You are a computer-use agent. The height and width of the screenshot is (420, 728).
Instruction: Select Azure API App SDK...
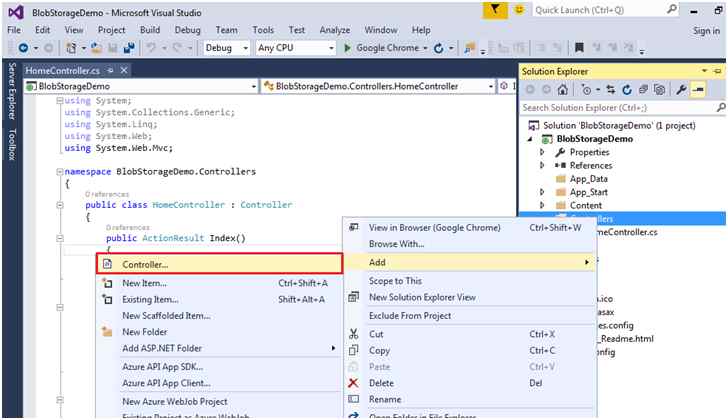[x=220, y=367]
